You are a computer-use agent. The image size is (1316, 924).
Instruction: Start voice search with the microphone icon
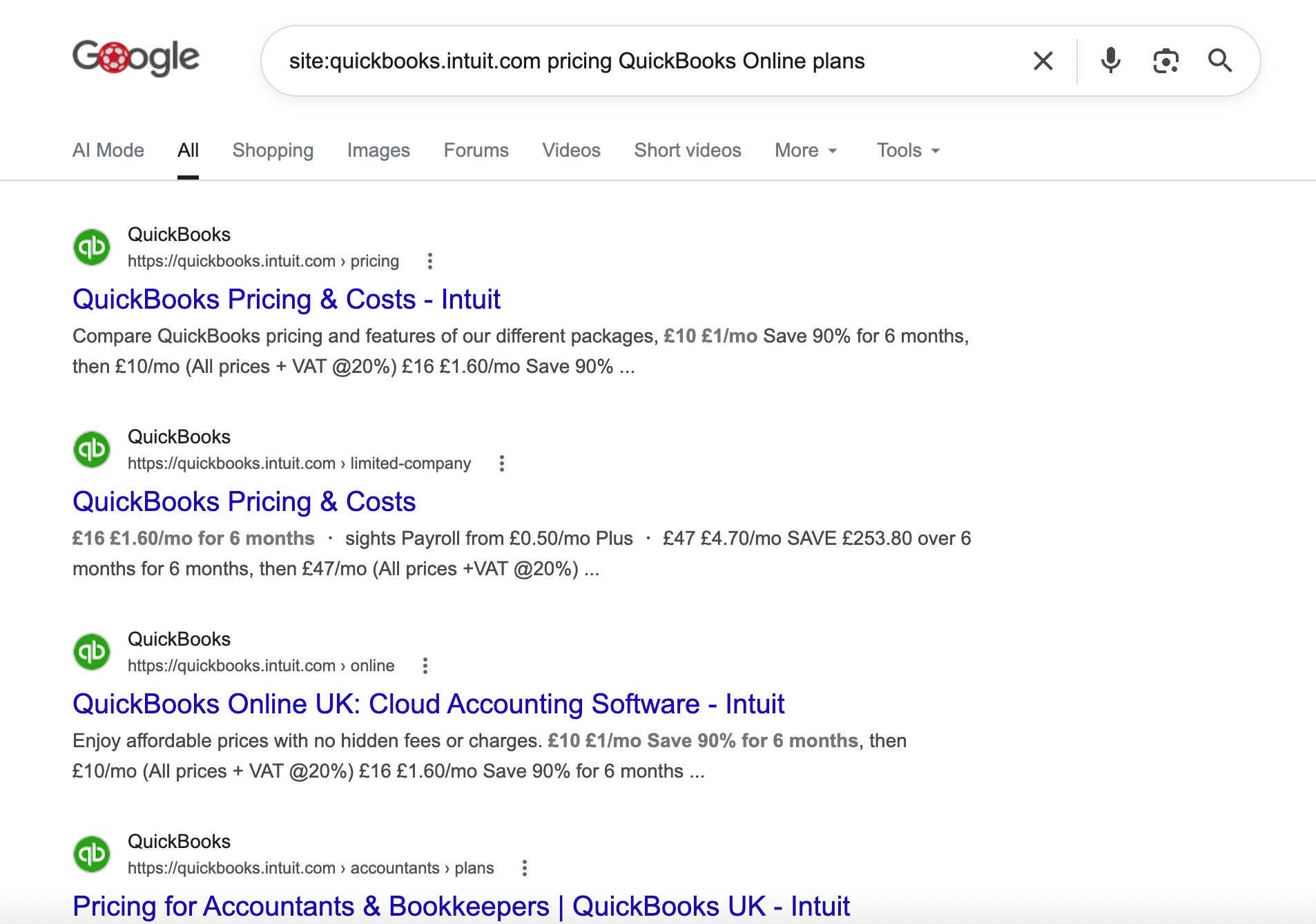(x=1110, y=61)
